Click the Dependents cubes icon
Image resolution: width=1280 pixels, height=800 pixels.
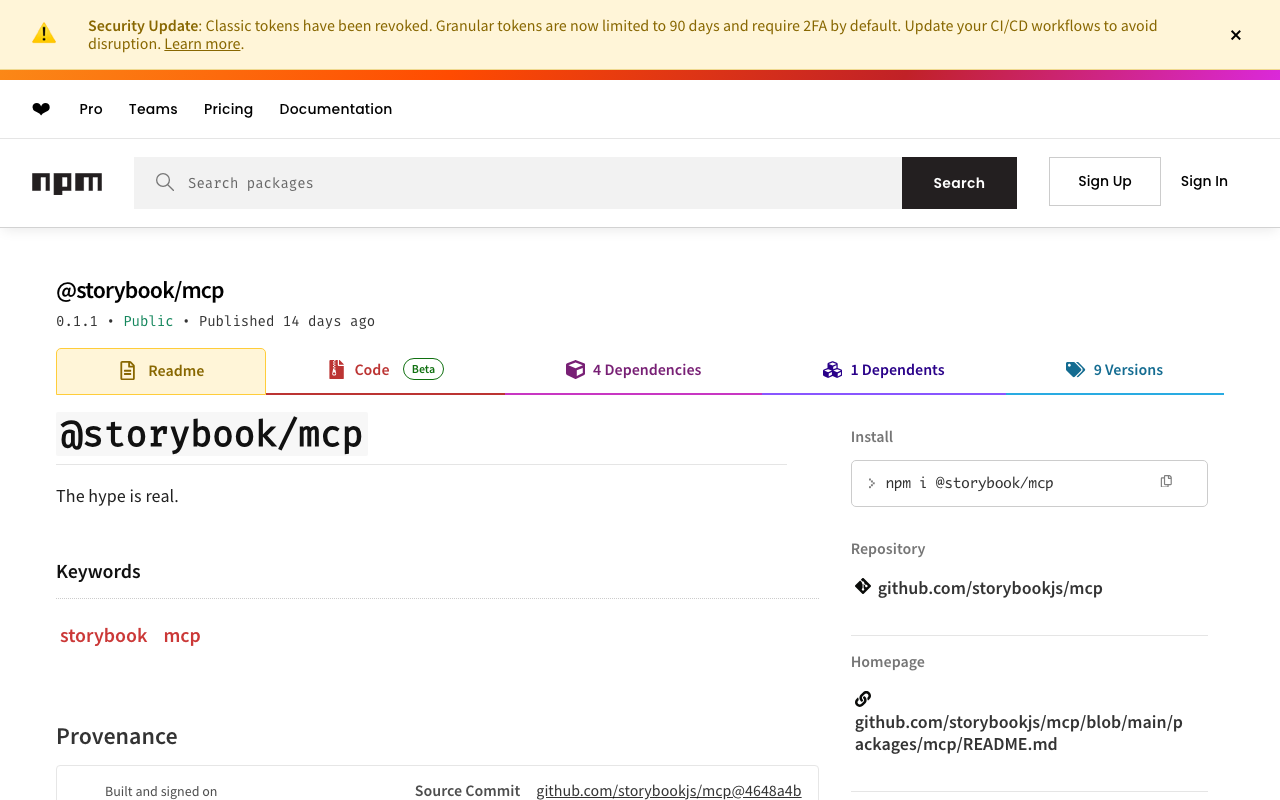[x=832, y=370]
